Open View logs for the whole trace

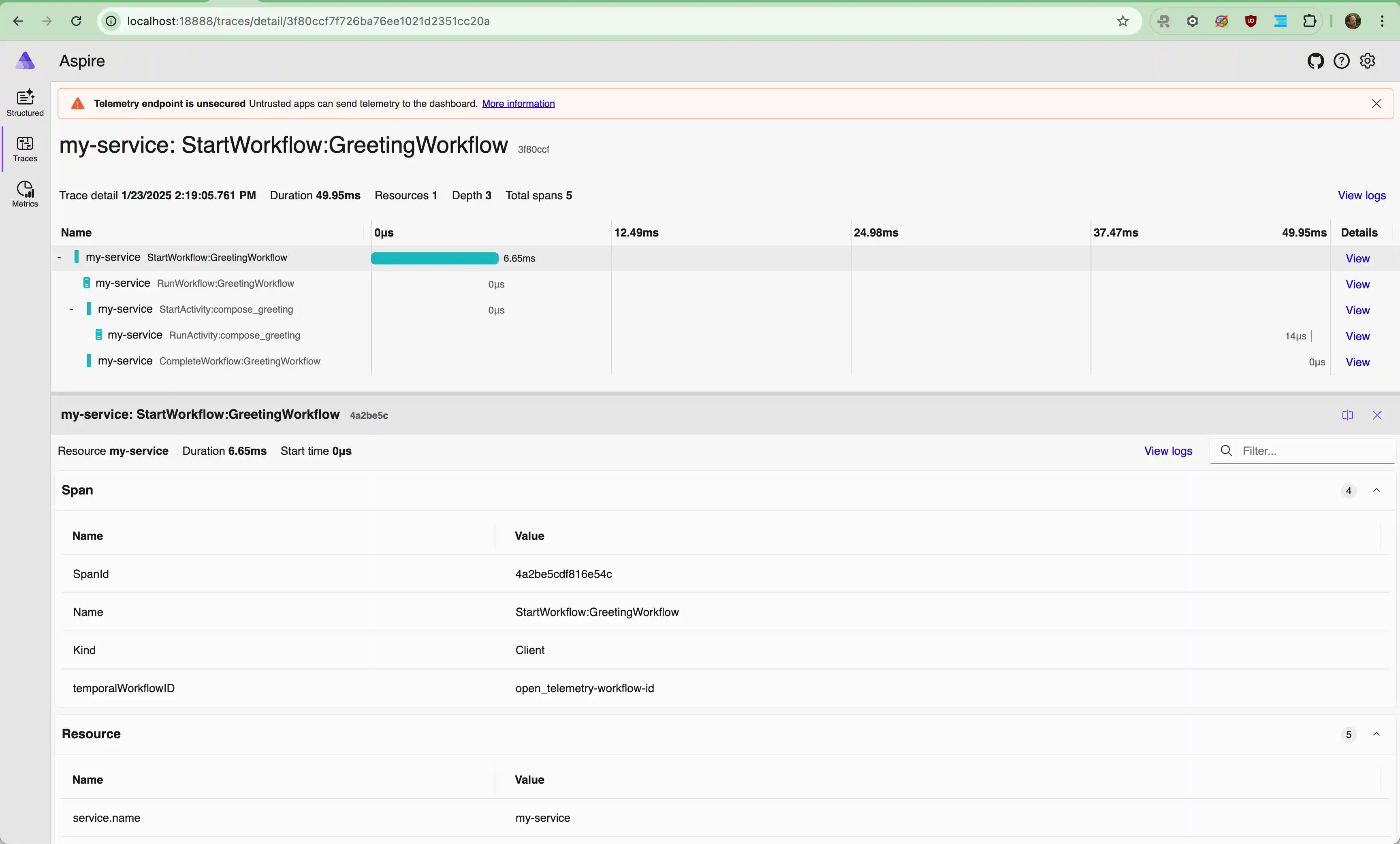(1362, 195)
